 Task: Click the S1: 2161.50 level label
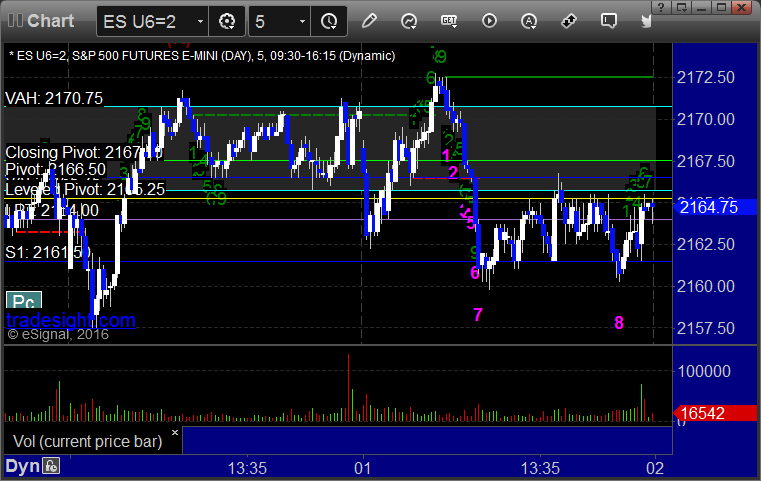coord(48,252)
